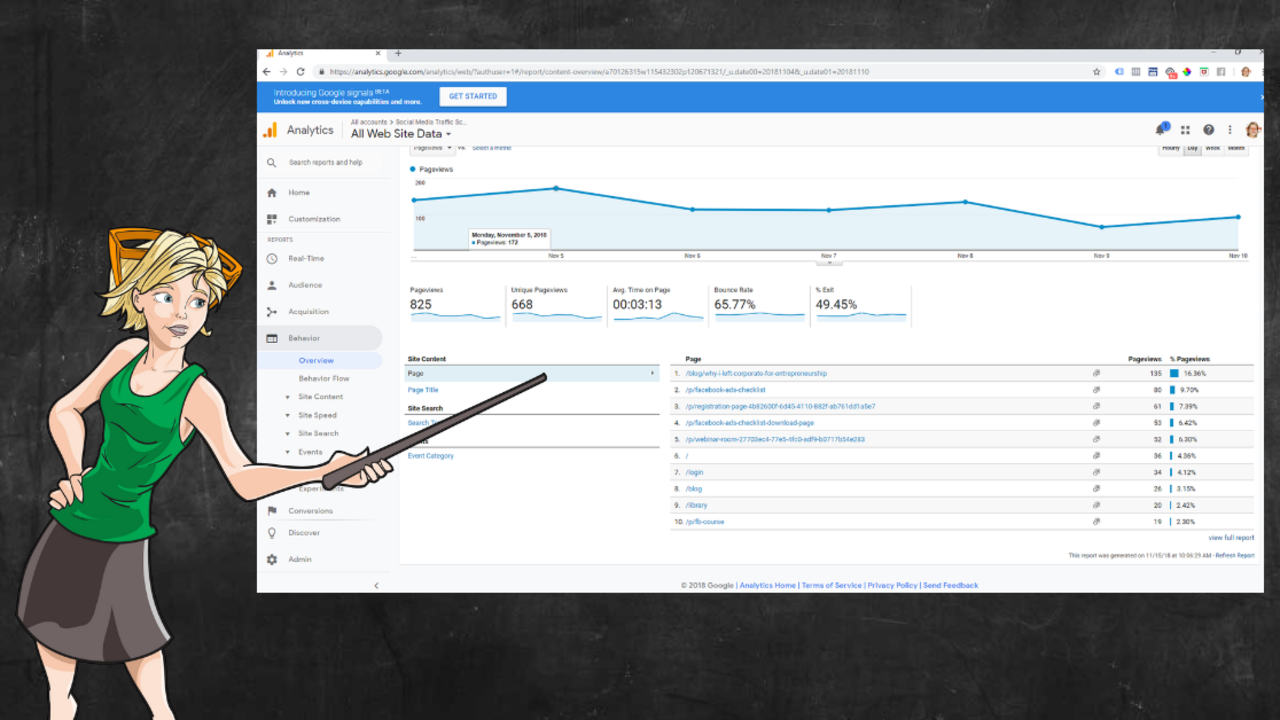This screenshot has height=720, width=1280.
Task: Open the help question mark icon
Action: (x=1208, y=130)
